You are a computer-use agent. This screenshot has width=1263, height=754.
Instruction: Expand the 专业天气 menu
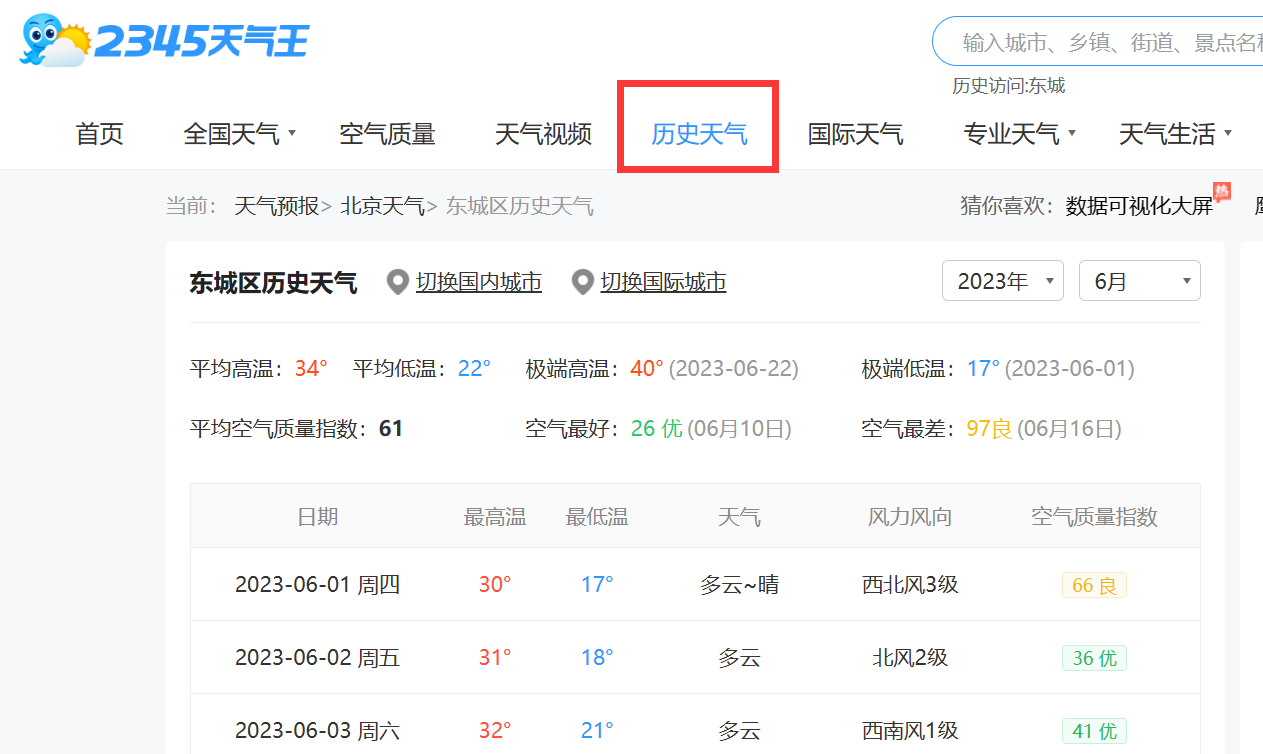[x=1020, y=134]
